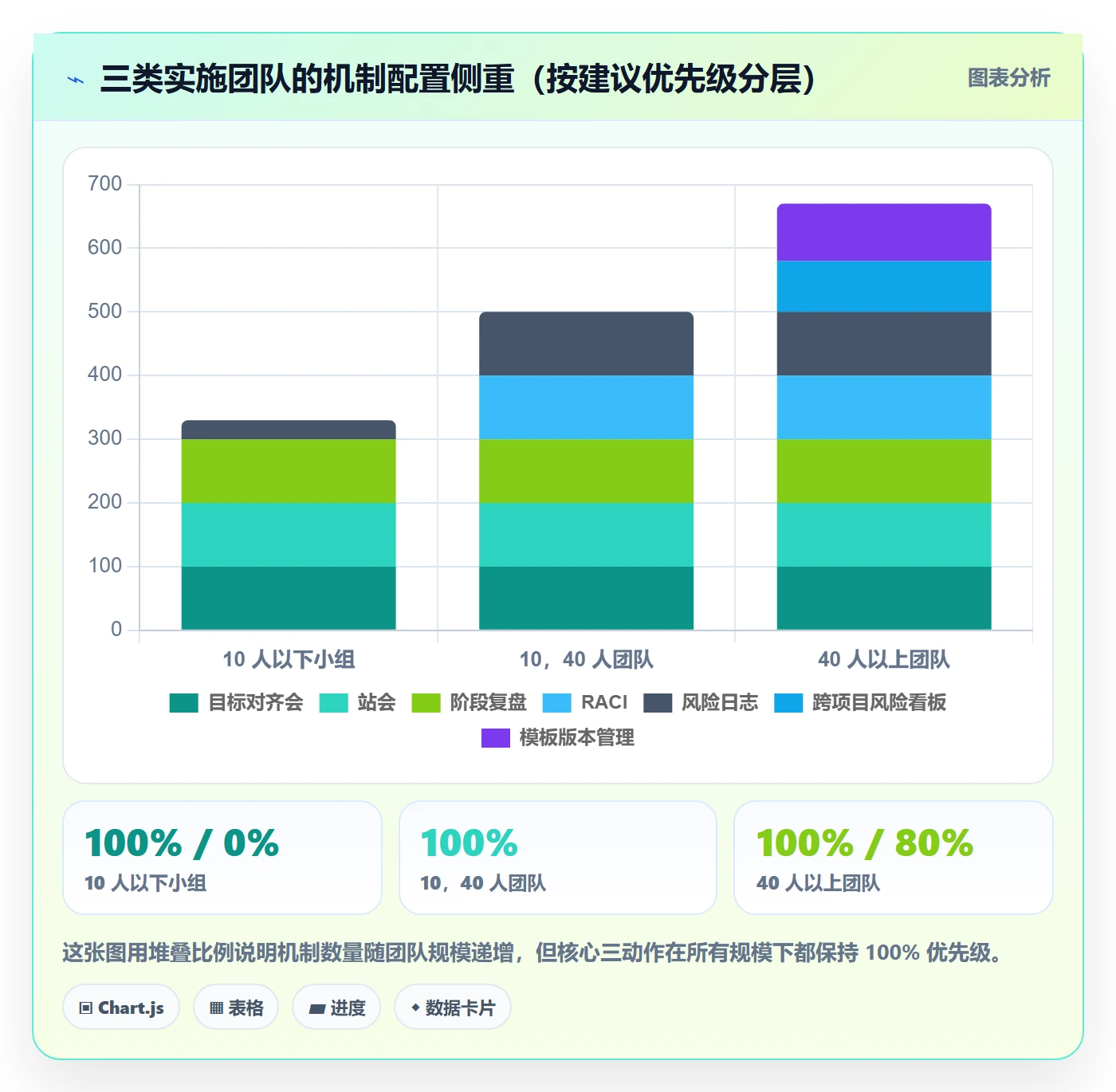1116x1092 pixels.
Task: Click the 图表分析 label in header
Action: 1008,78
